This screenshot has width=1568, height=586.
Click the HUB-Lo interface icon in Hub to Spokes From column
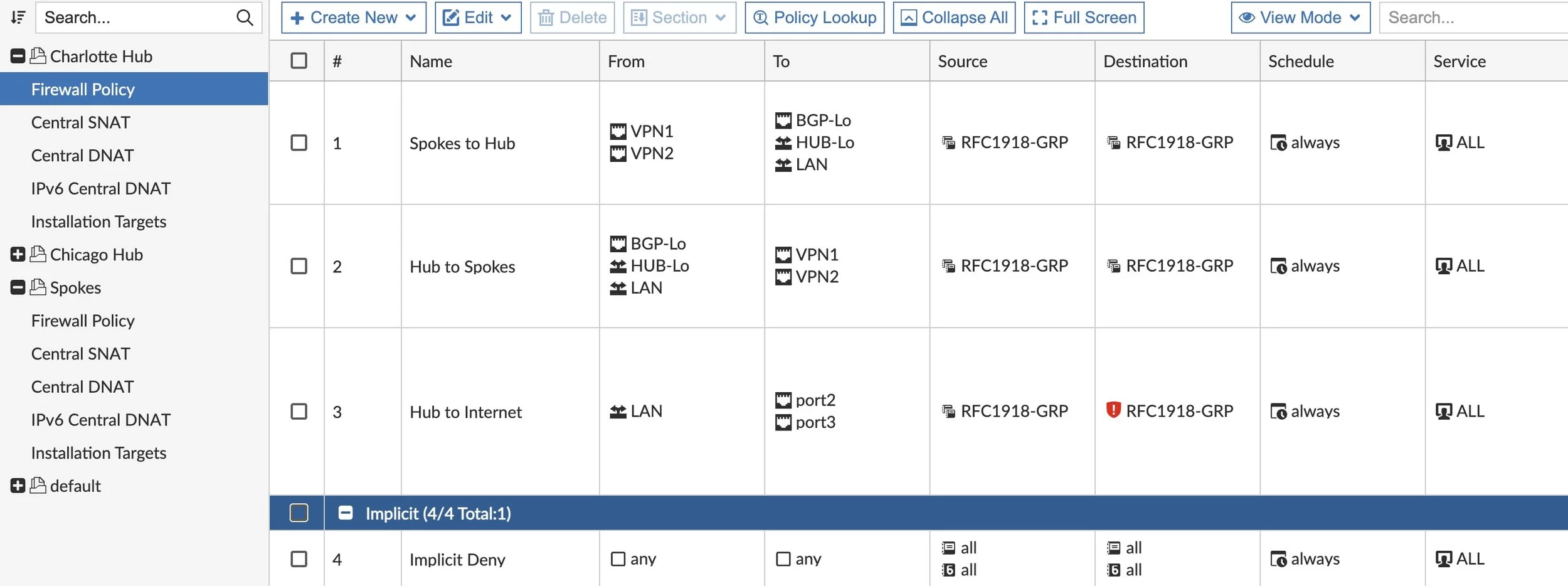[x=618, y=266]
